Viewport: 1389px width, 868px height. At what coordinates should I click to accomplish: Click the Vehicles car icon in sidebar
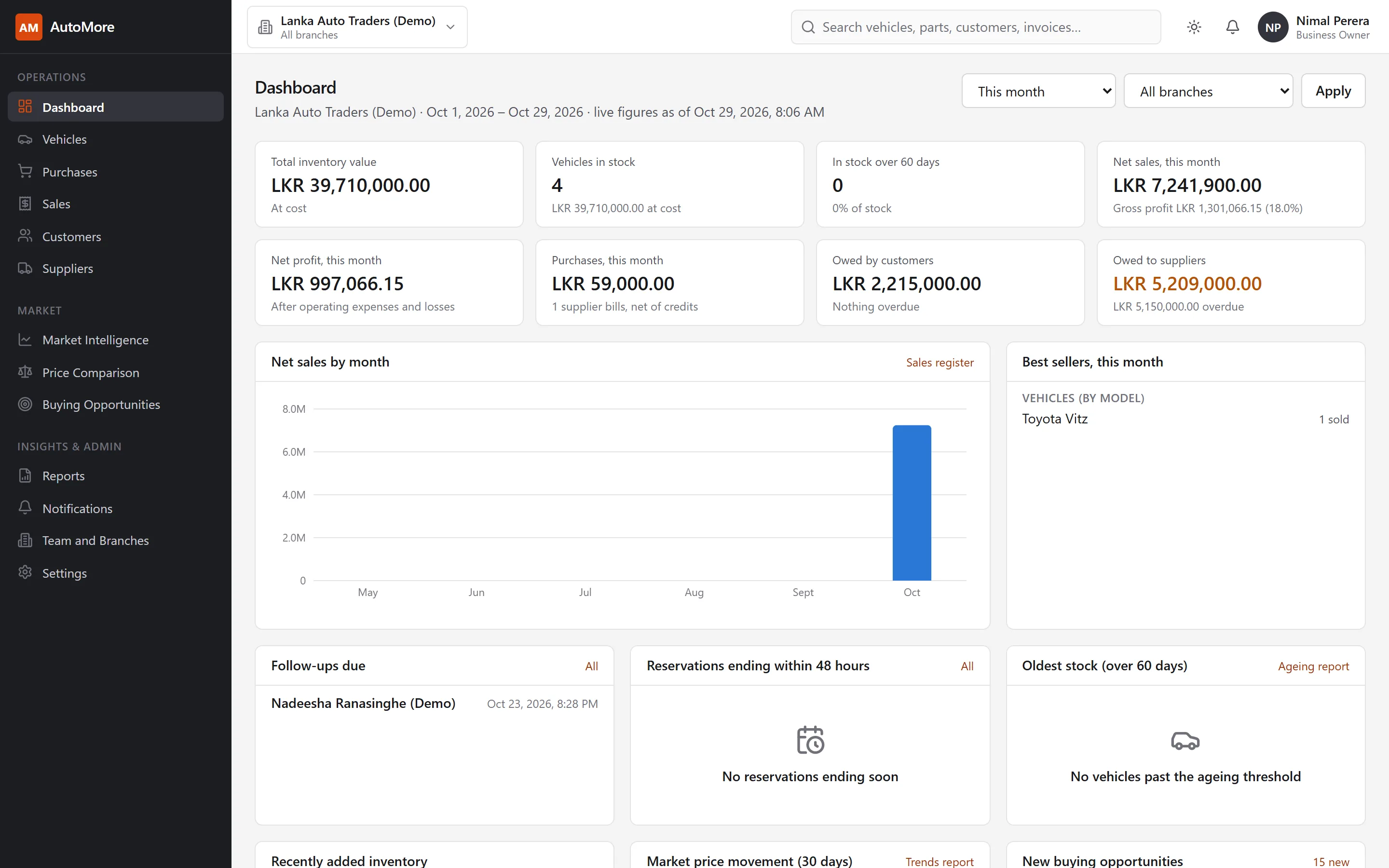click(x=25, y=139)
